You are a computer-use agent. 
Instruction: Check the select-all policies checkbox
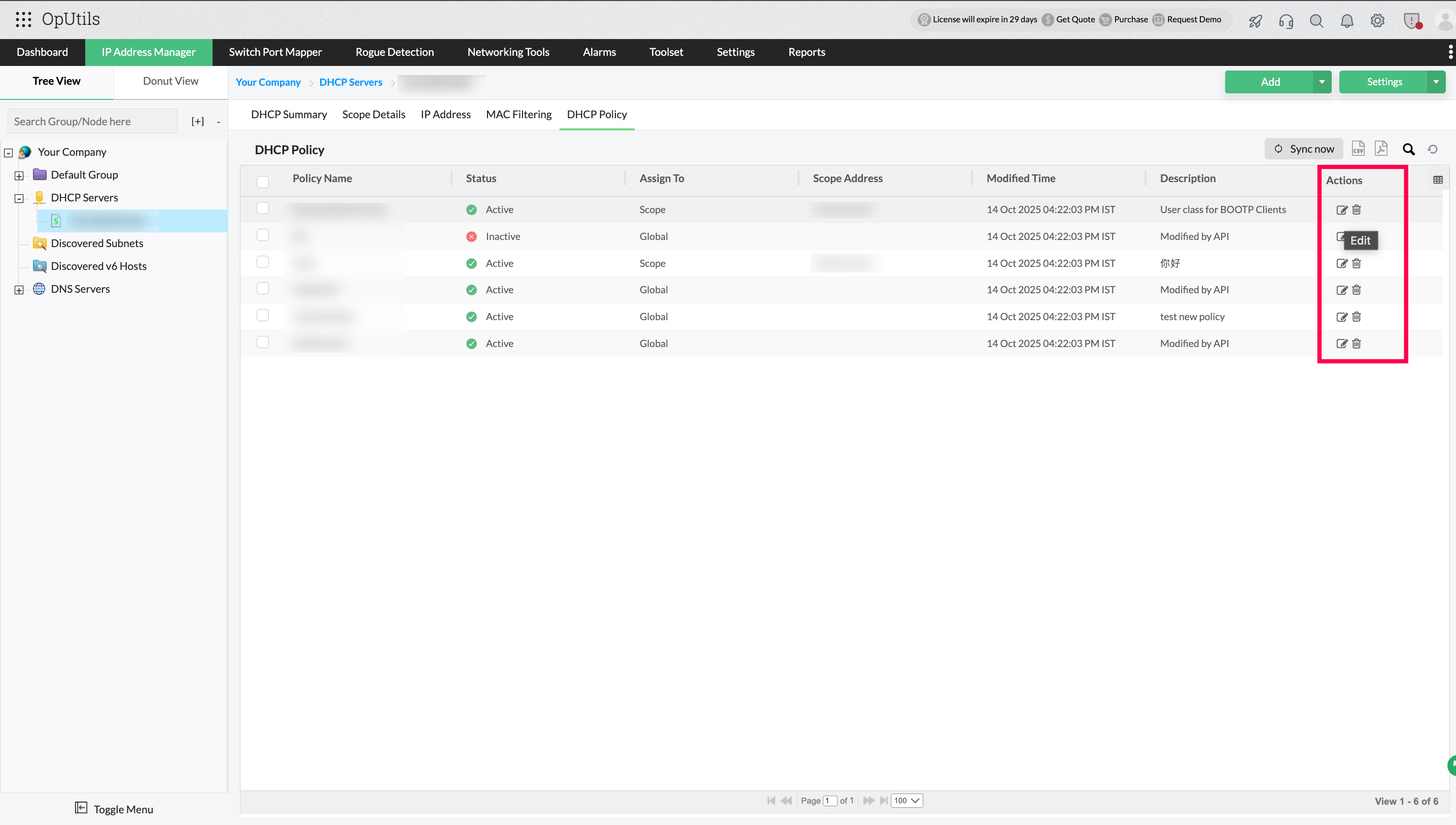click(x=262, y=182)
